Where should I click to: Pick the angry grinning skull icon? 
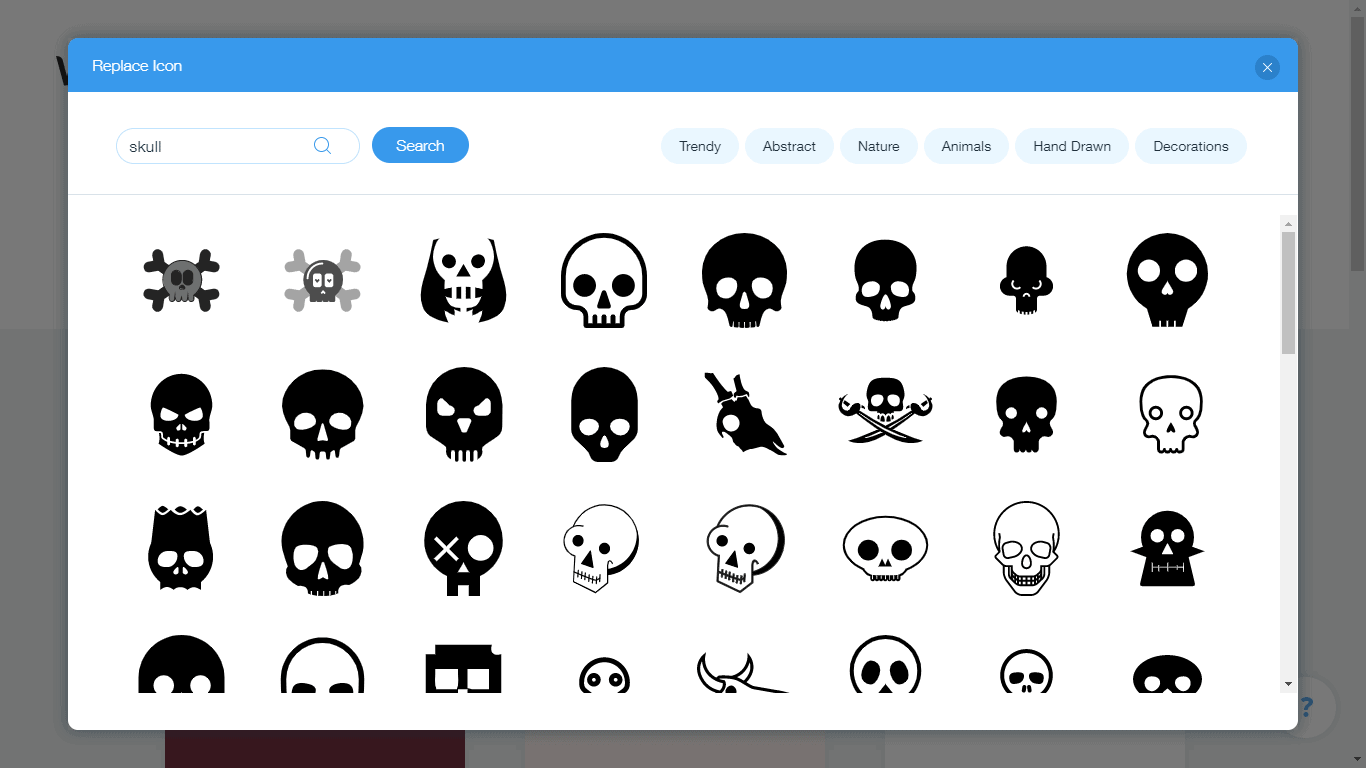point(181,414)
